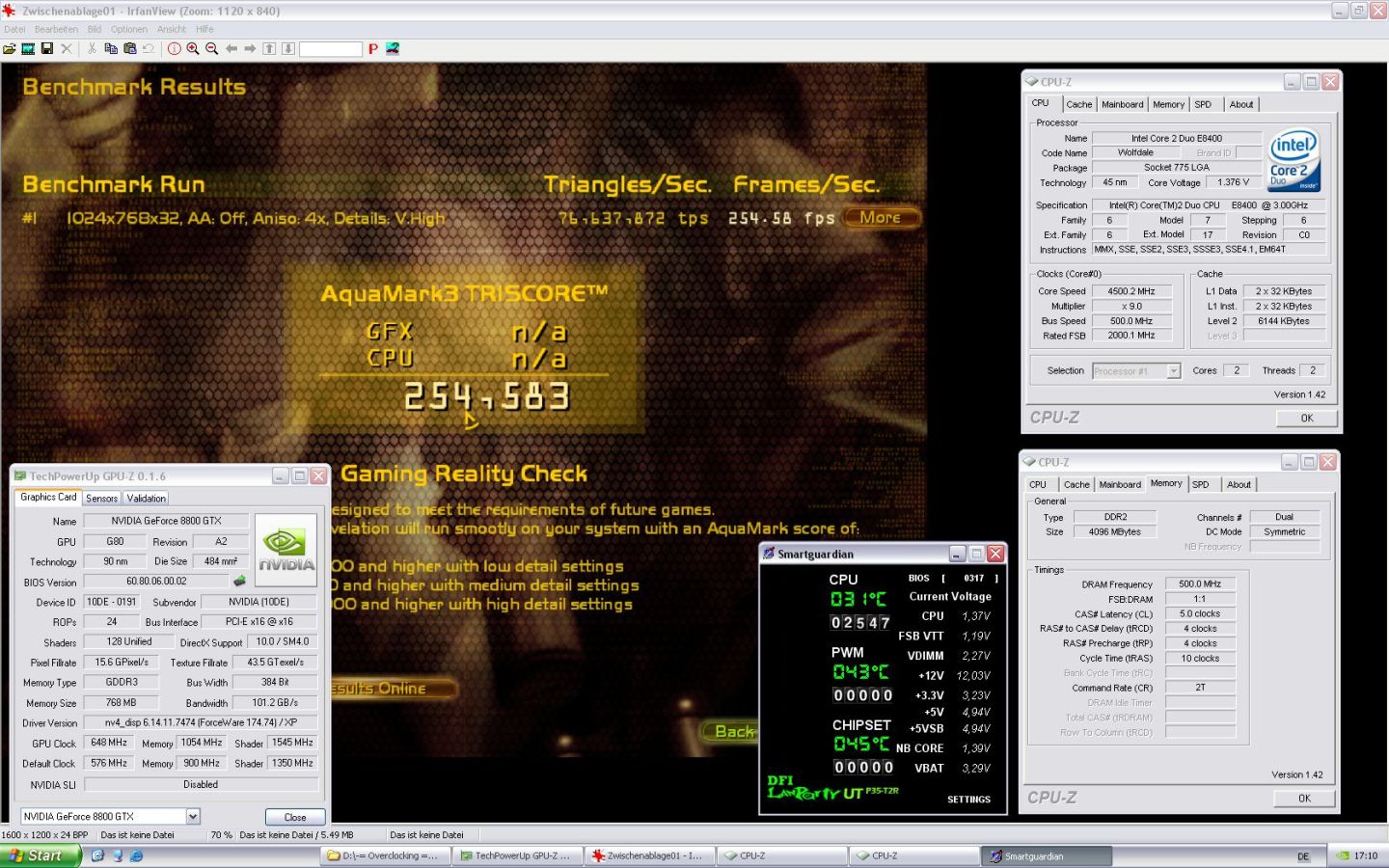
Task: Click the Driver Version field in GPU-Z
Action: pos(201,722)
